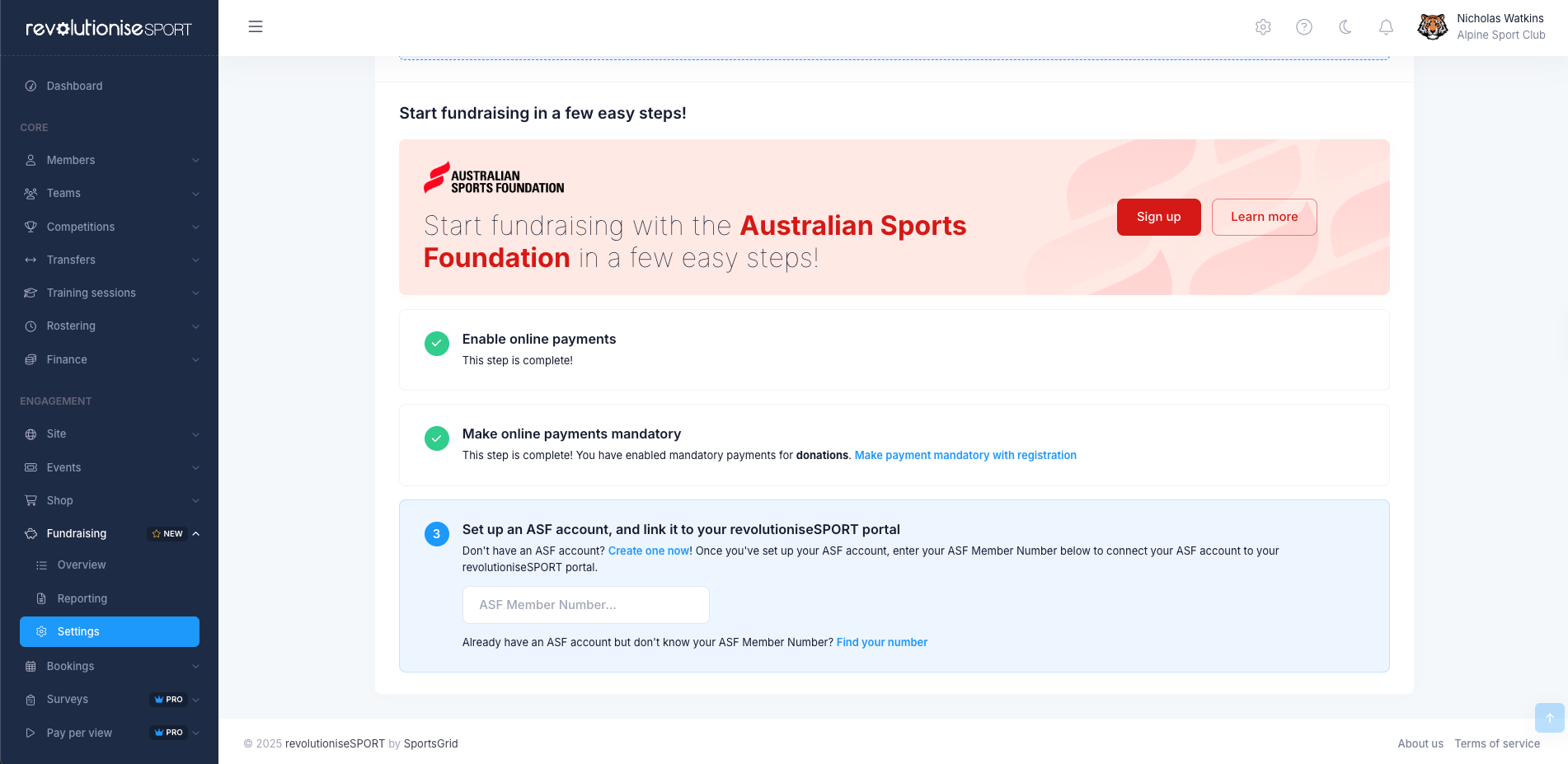Expand the Competitions section
The image size is (1568, 764).
tap(110, 227)
